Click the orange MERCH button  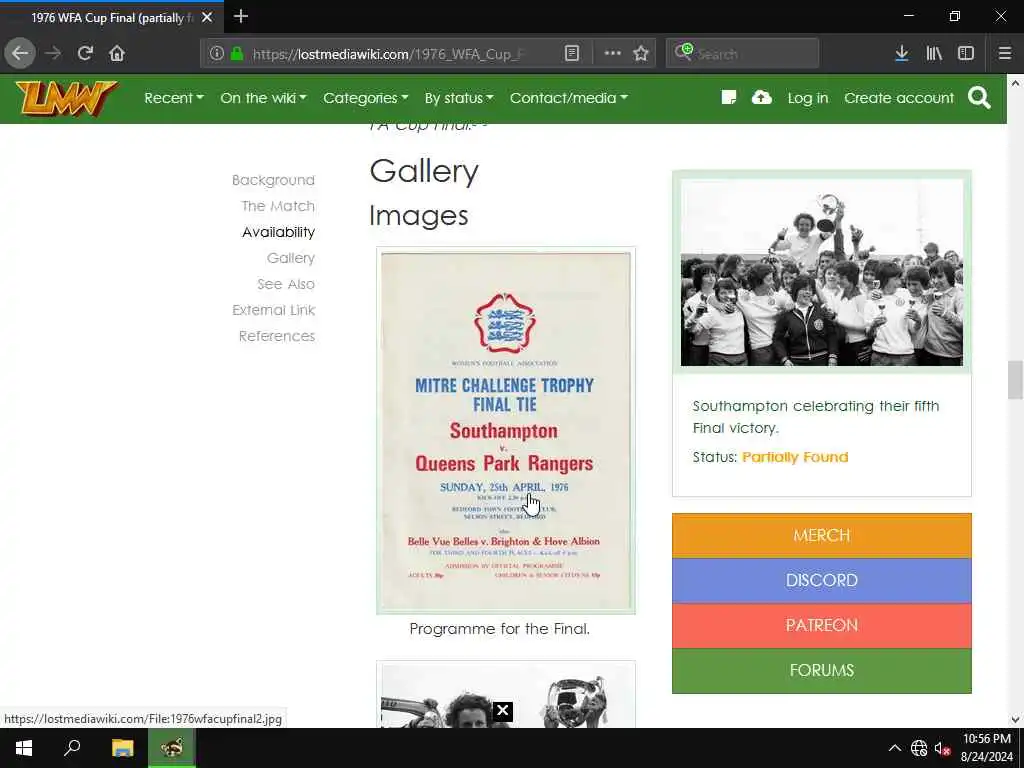[x=822, y=536]
